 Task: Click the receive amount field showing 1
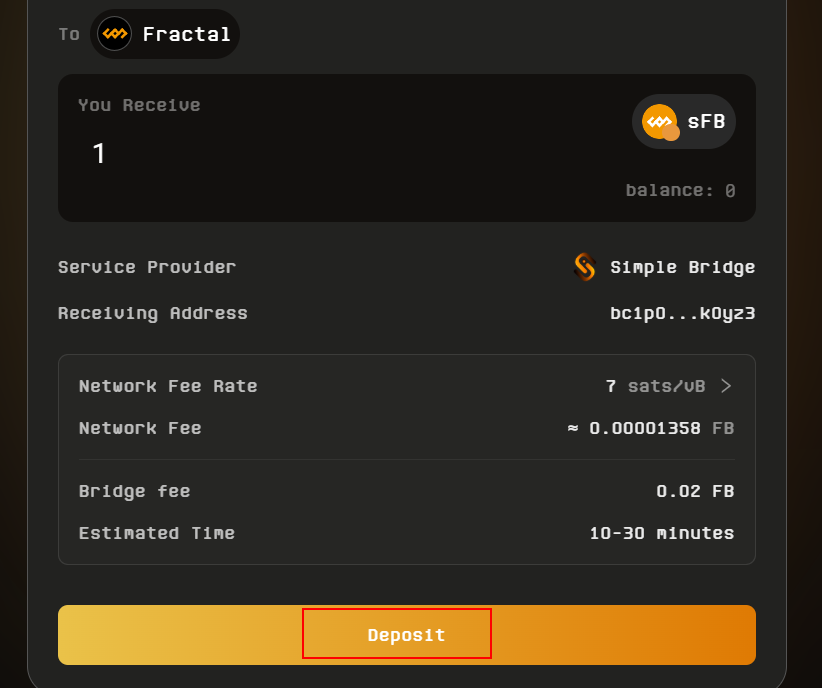click(99, 153)
